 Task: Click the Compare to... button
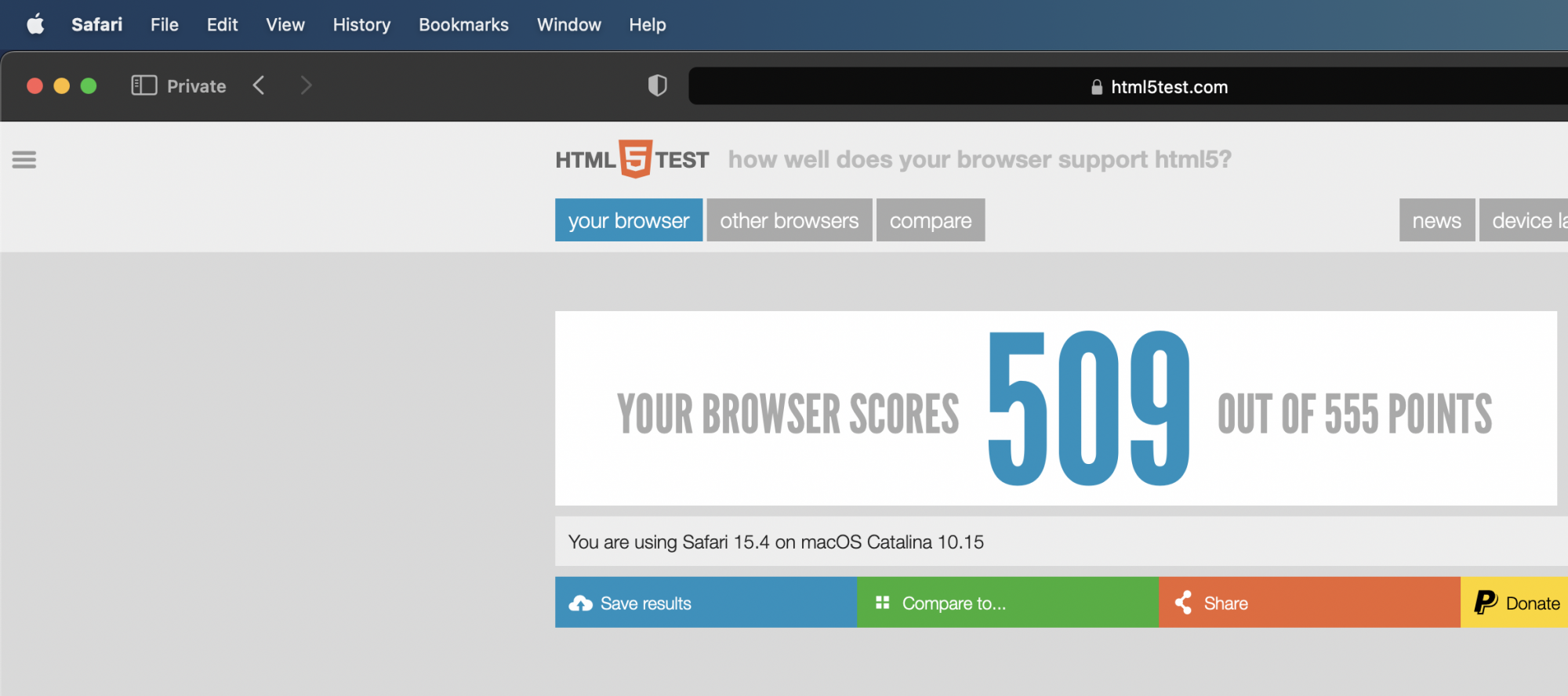pos(1007,603)
